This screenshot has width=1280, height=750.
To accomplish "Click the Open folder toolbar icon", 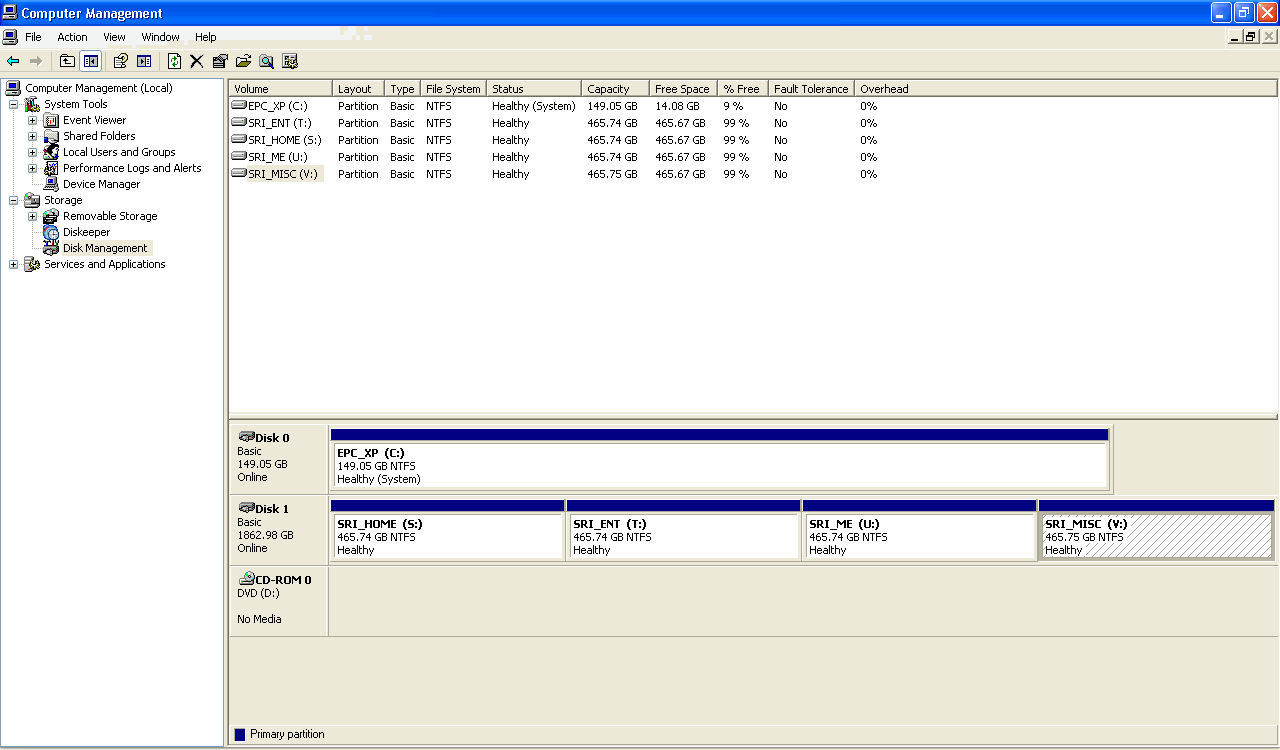I will [243, 61].
